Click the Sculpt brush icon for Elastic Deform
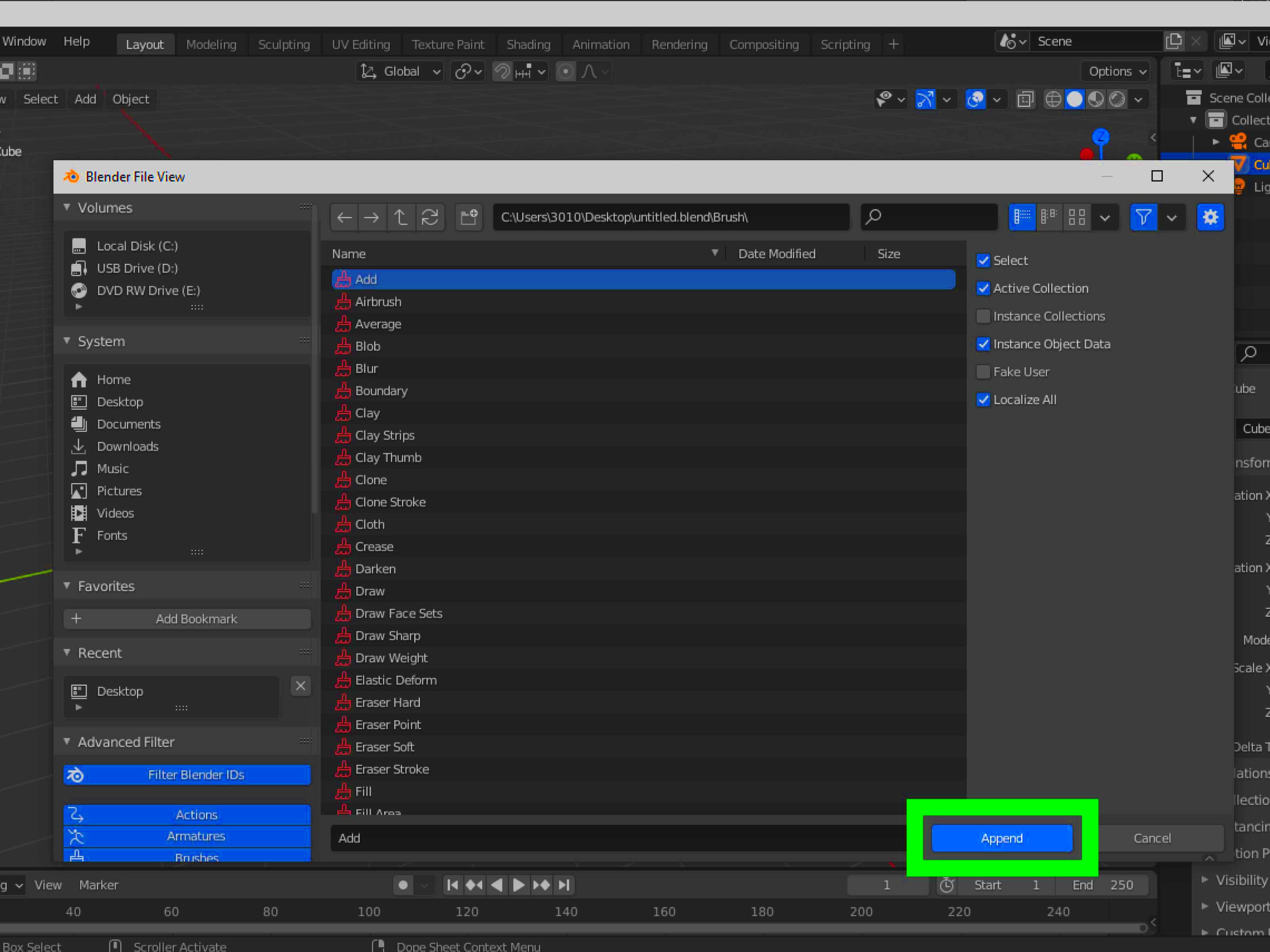The width and height of the screenshot is (1270, 952). (343, 680)
